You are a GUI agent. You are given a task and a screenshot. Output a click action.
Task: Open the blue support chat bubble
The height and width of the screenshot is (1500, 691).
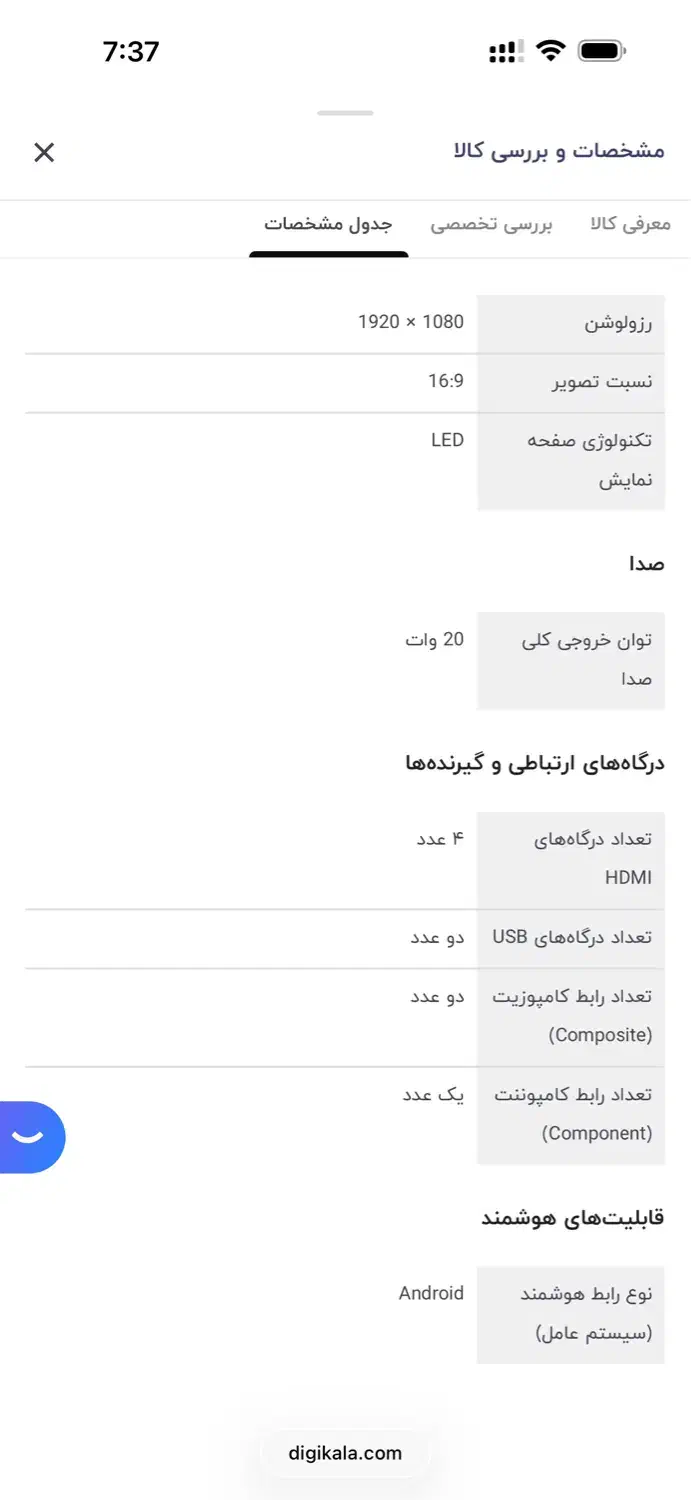(30, 1137)
